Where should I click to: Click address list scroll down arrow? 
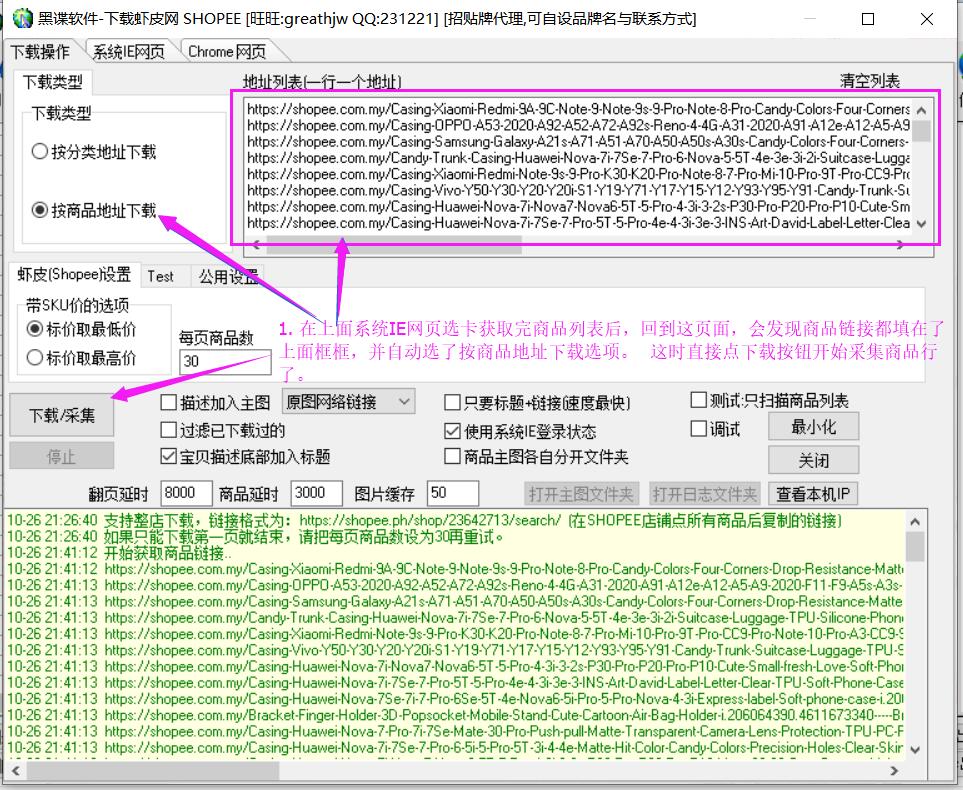pos(921,224)
